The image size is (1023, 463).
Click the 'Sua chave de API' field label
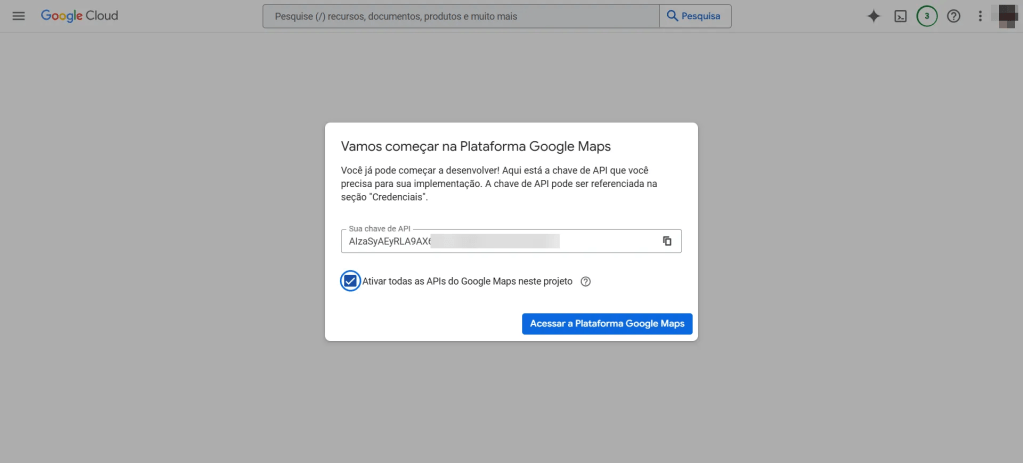coord(379,229)
